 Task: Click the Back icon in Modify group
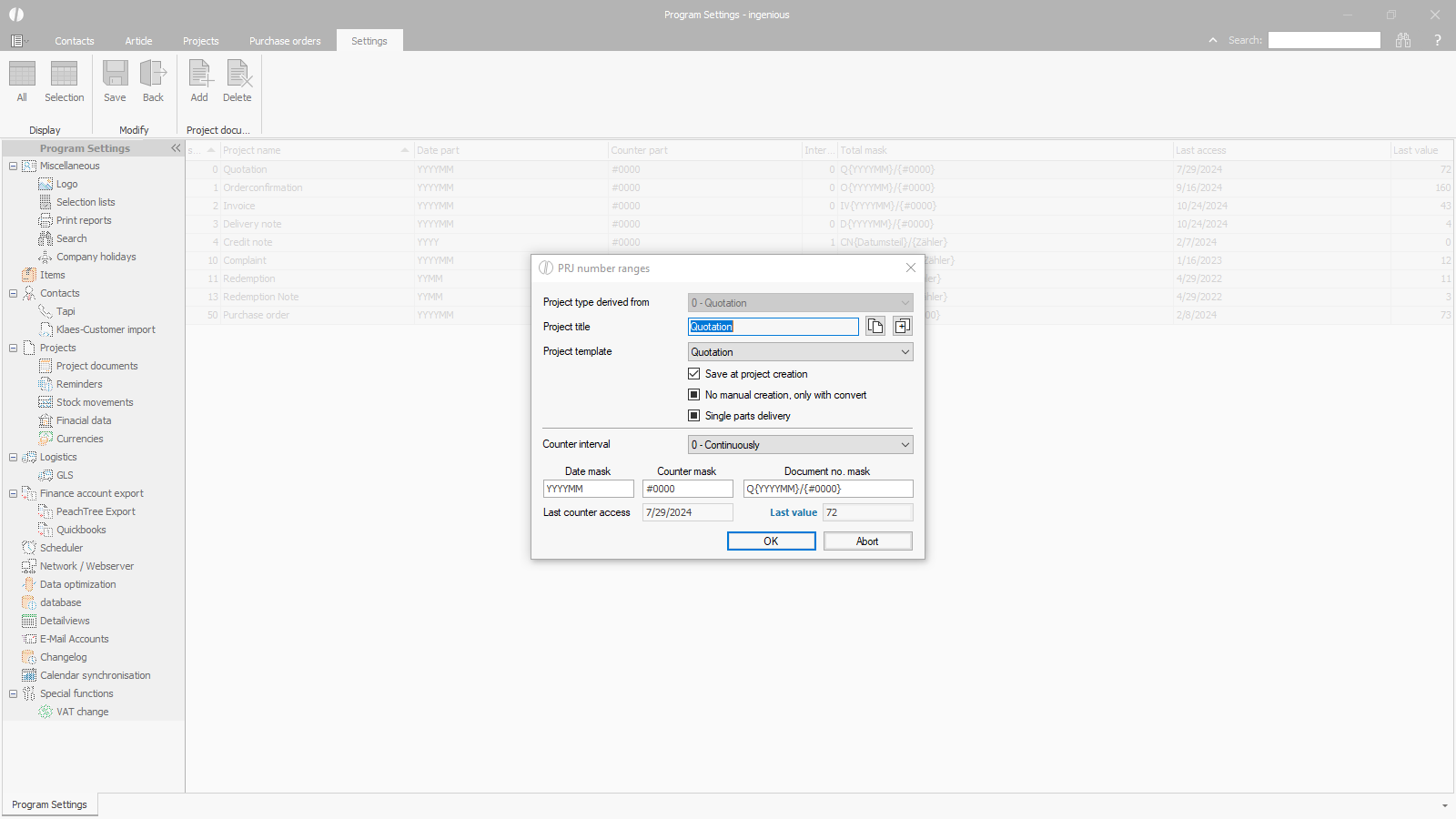pos(153,74)
